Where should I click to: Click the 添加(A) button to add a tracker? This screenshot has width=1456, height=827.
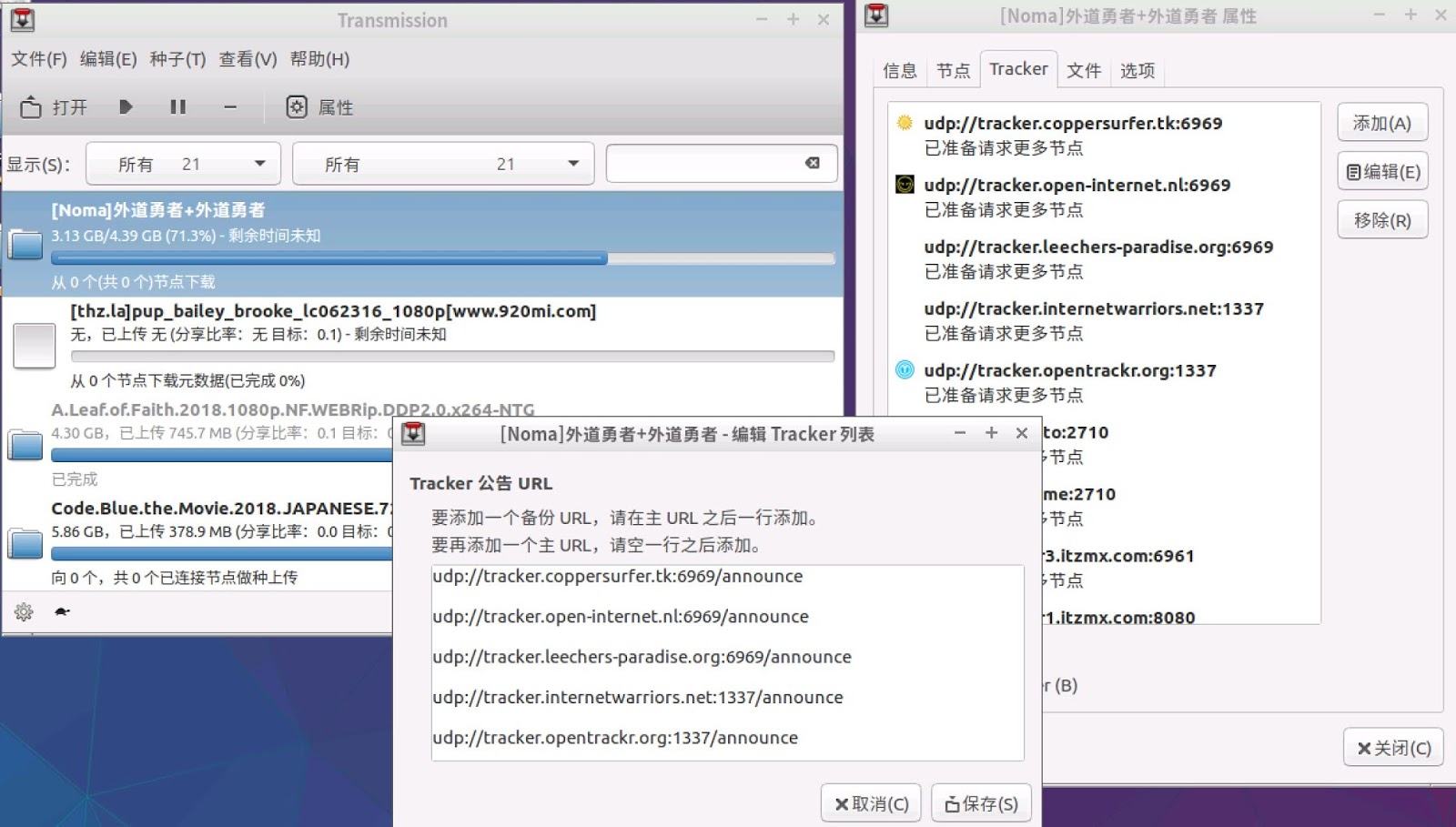click(x=1382, y=123)
